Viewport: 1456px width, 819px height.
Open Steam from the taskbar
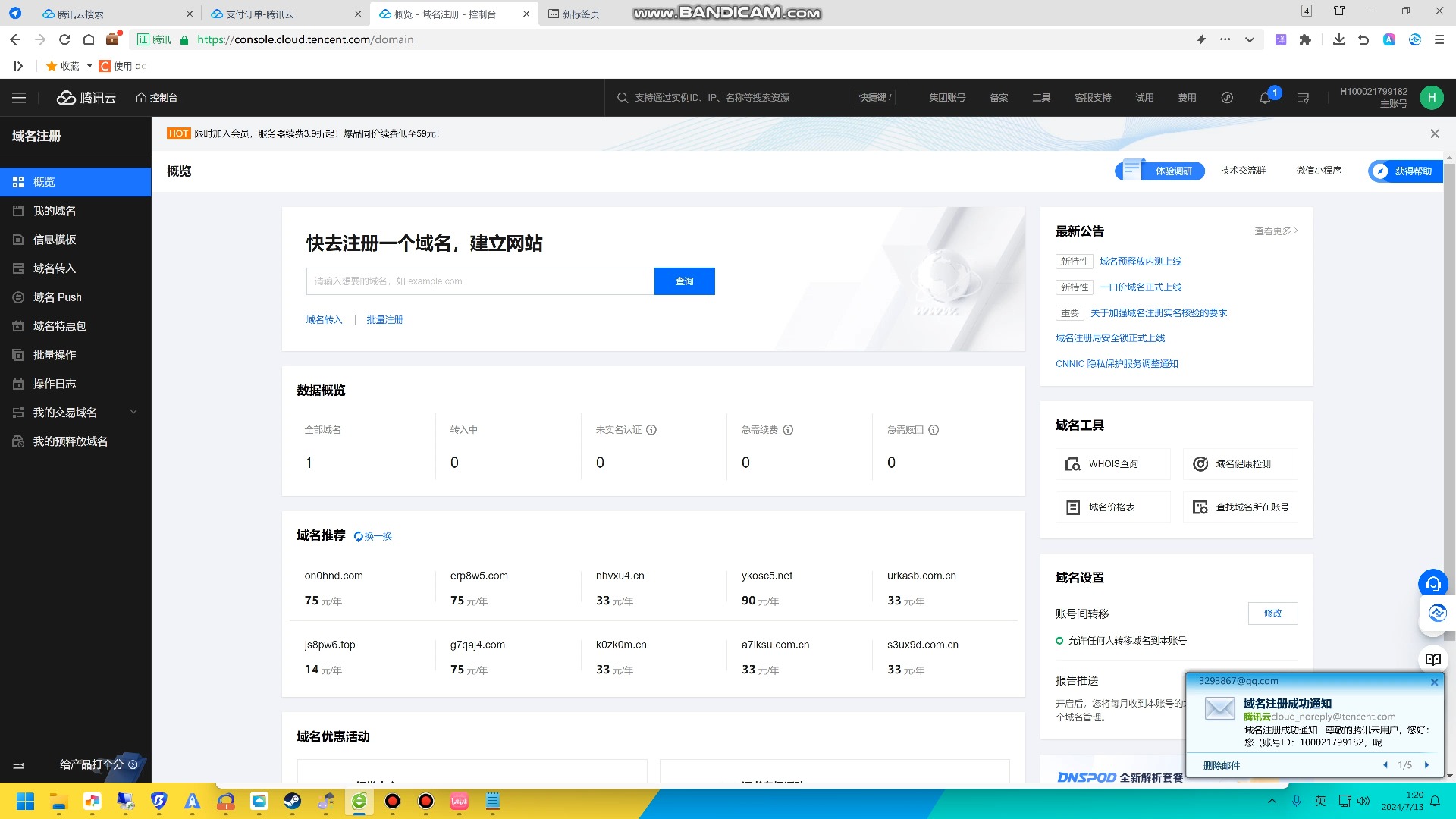click(x=292, y=802)
